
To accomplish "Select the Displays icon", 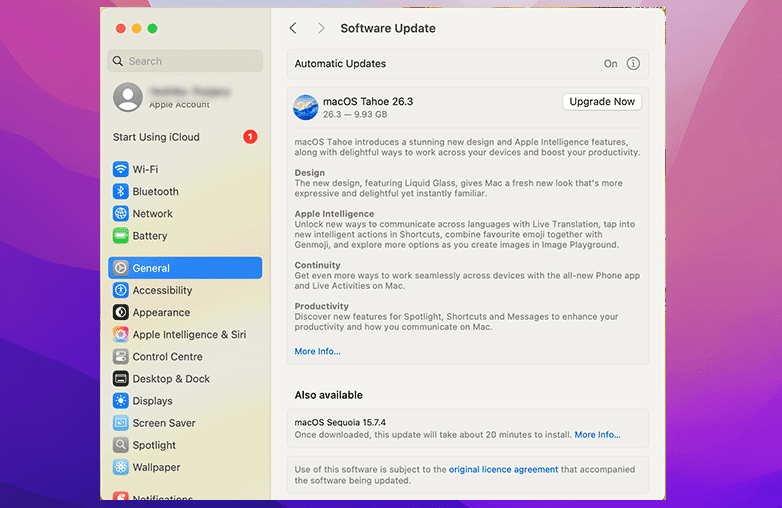I will pos(121,400).
